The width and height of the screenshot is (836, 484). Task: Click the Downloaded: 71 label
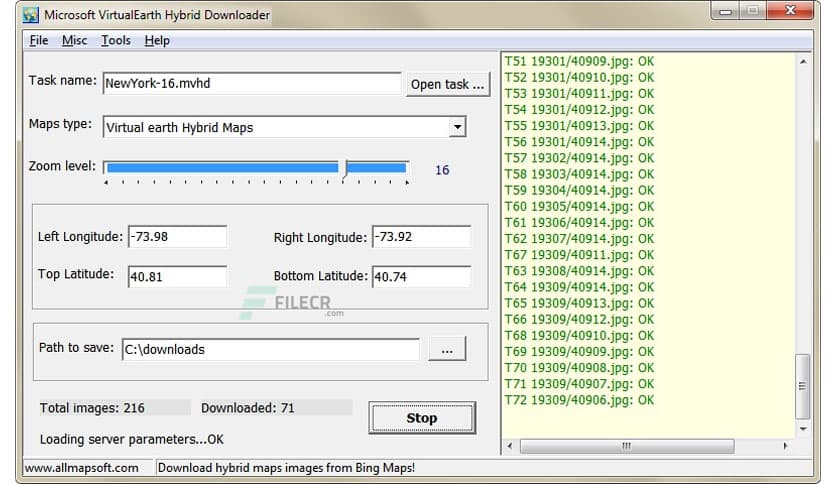pos(248,408)
